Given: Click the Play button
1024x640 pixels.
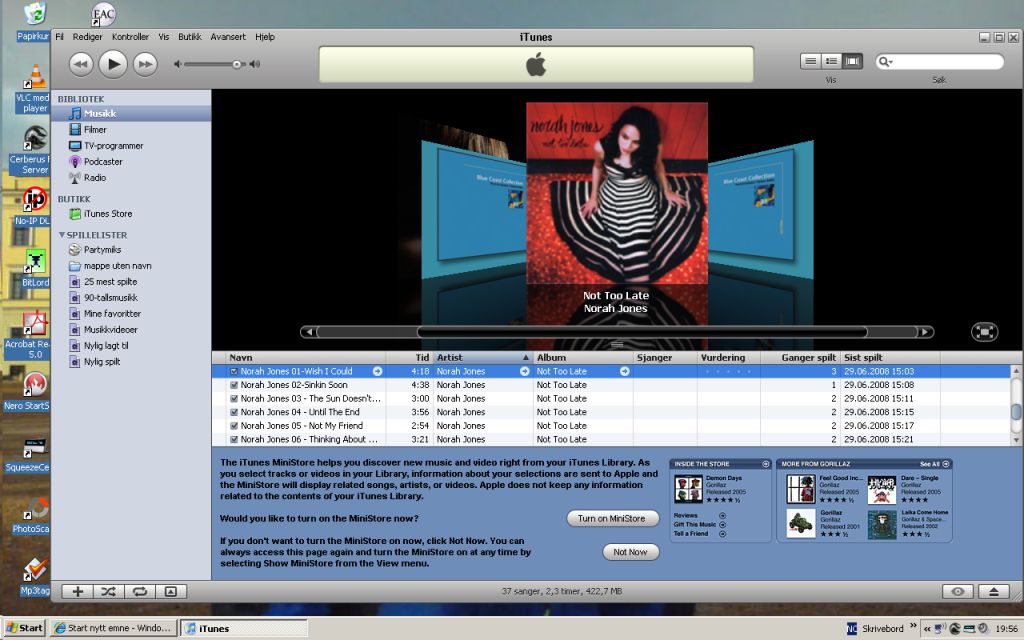Looking at the screenshot, I should pyautogui.click(x=113, y=64).
